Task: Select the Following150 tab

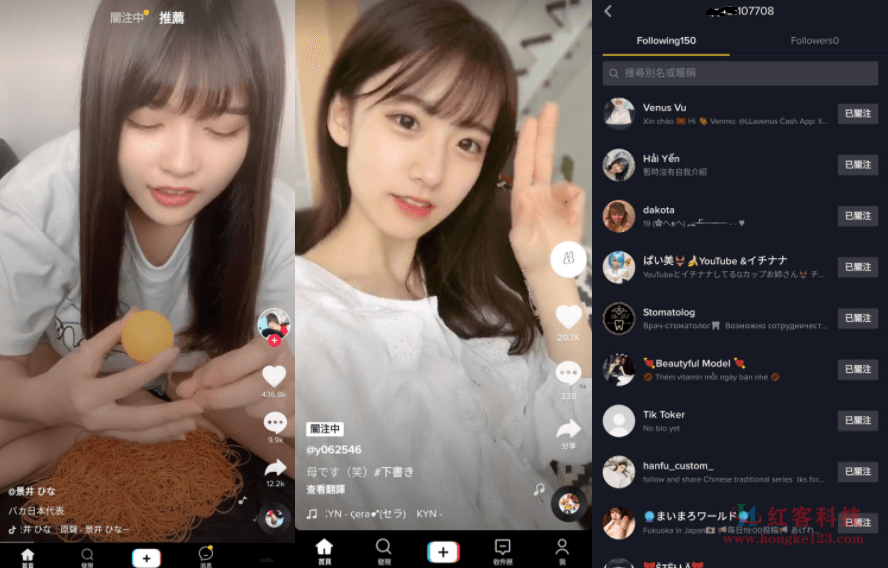Action: tap(666, 41)
